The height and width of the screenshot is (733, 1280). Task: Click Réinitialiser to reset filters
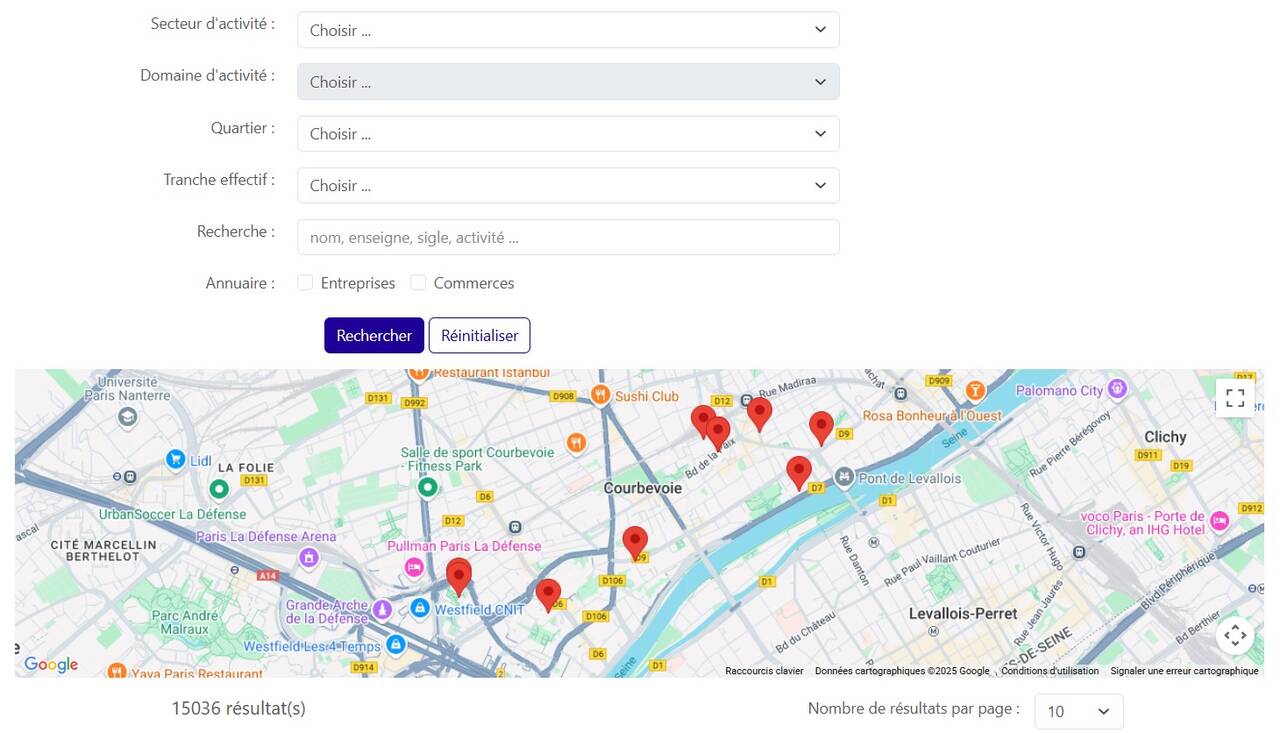[x=479, y=335]
